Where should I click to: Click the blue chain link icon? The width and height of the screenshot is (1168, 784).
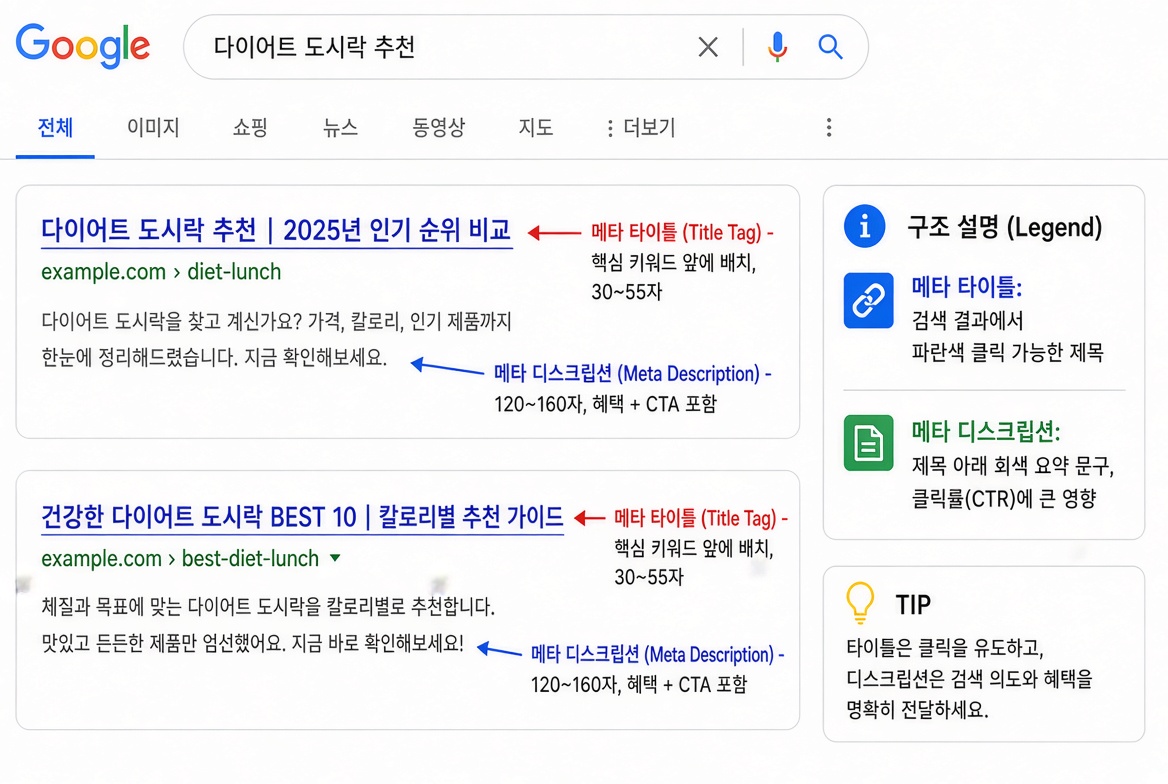click(869, 300)
